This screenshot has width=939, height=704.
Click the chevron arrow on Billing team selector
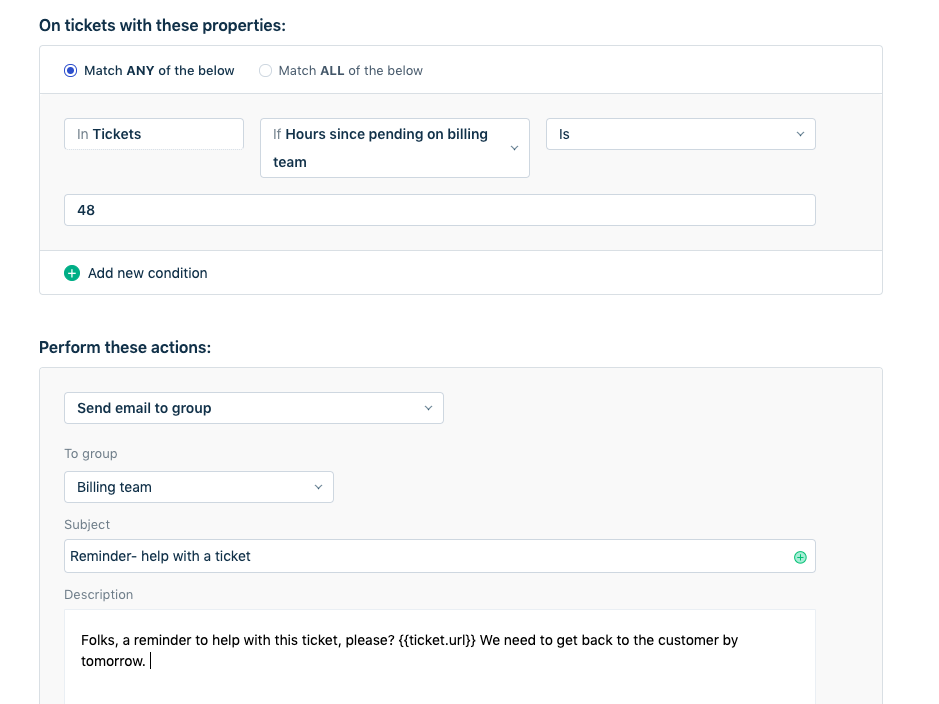pos(319,487)
